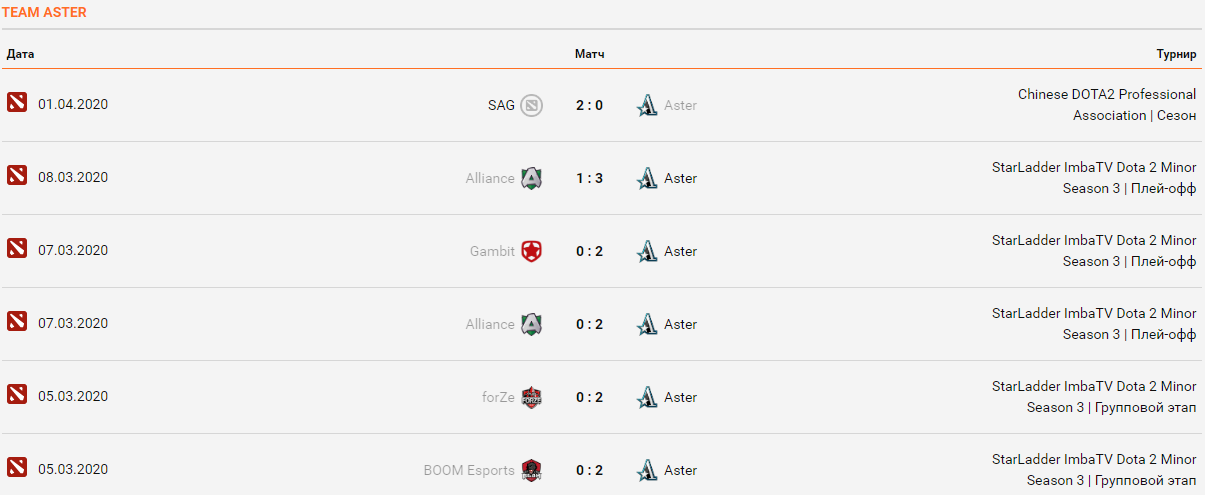Viewport: 1205px width, 495px height.
Task: Click the forZe team logo
Action: coord(531,397)
